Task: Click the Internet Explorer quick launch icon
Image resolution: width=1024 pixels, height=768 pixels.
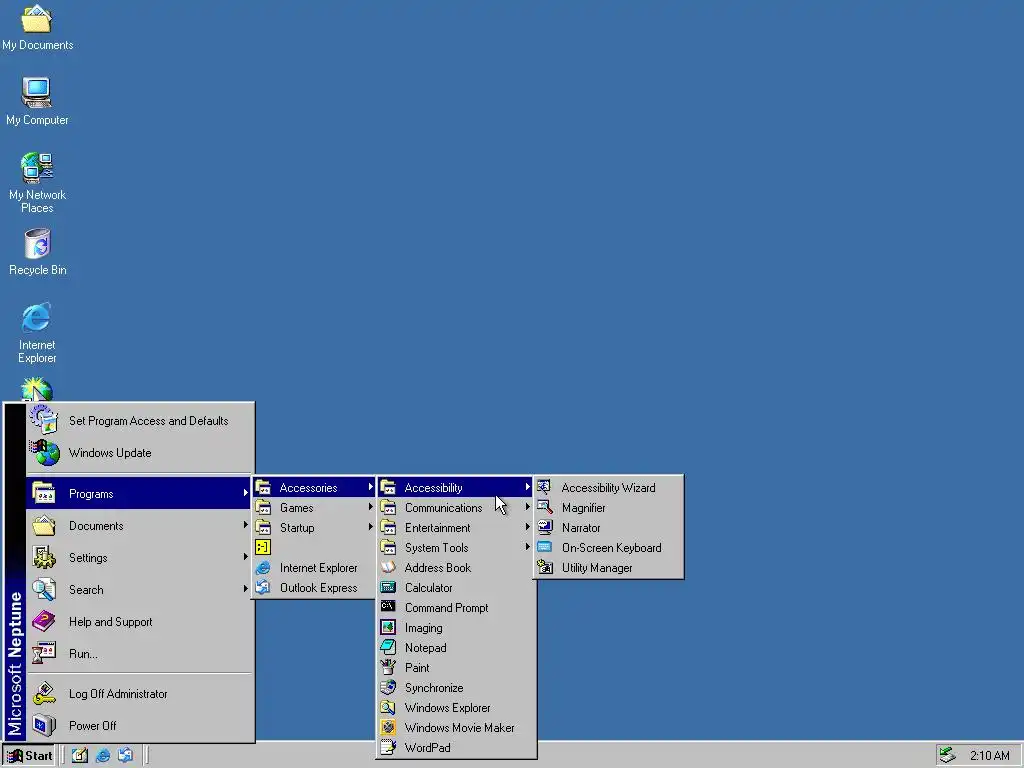Action: coord(103,756)
